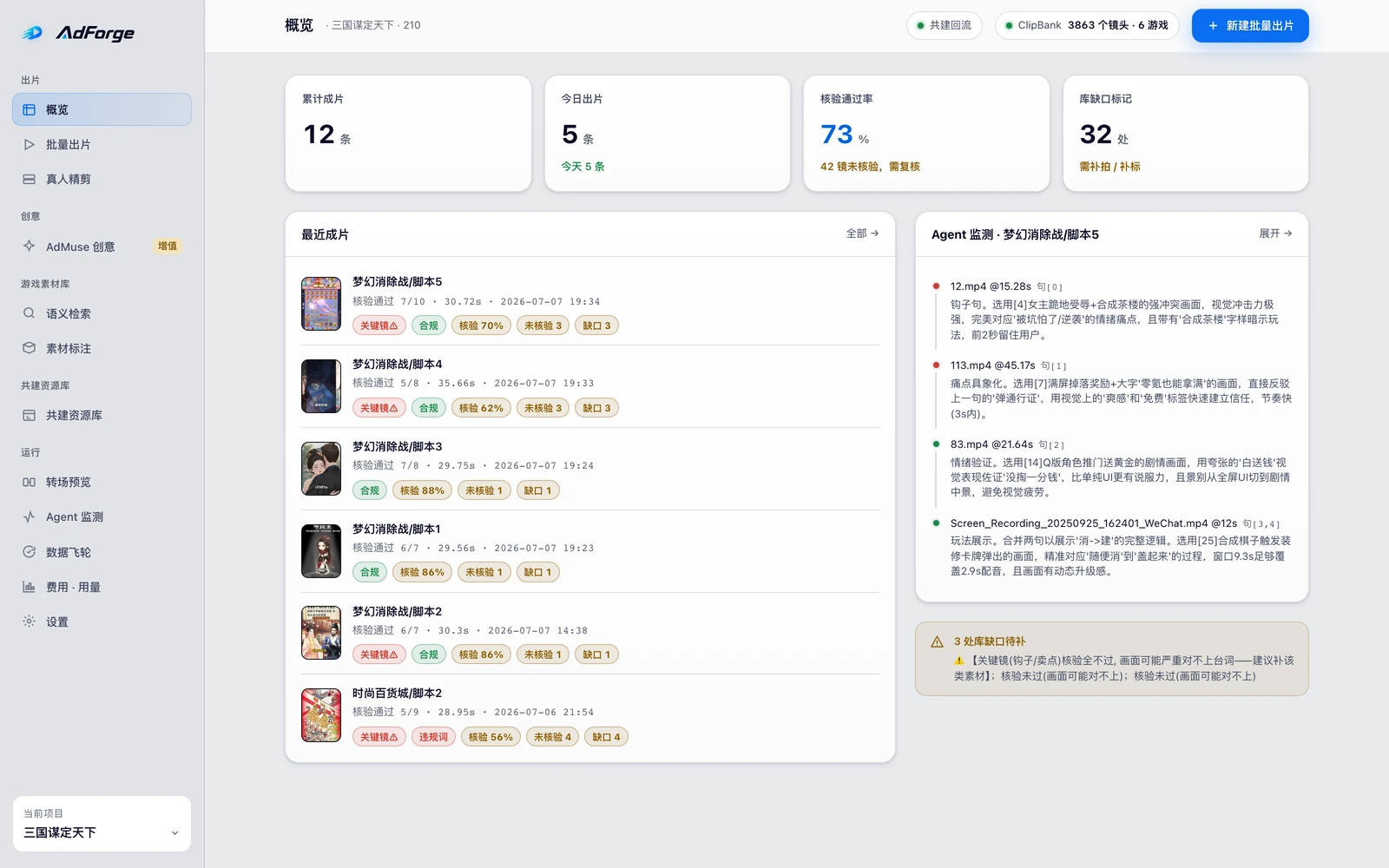
Task: Click the 库缺口标记 32 处 card
Action: (1186, 133)
